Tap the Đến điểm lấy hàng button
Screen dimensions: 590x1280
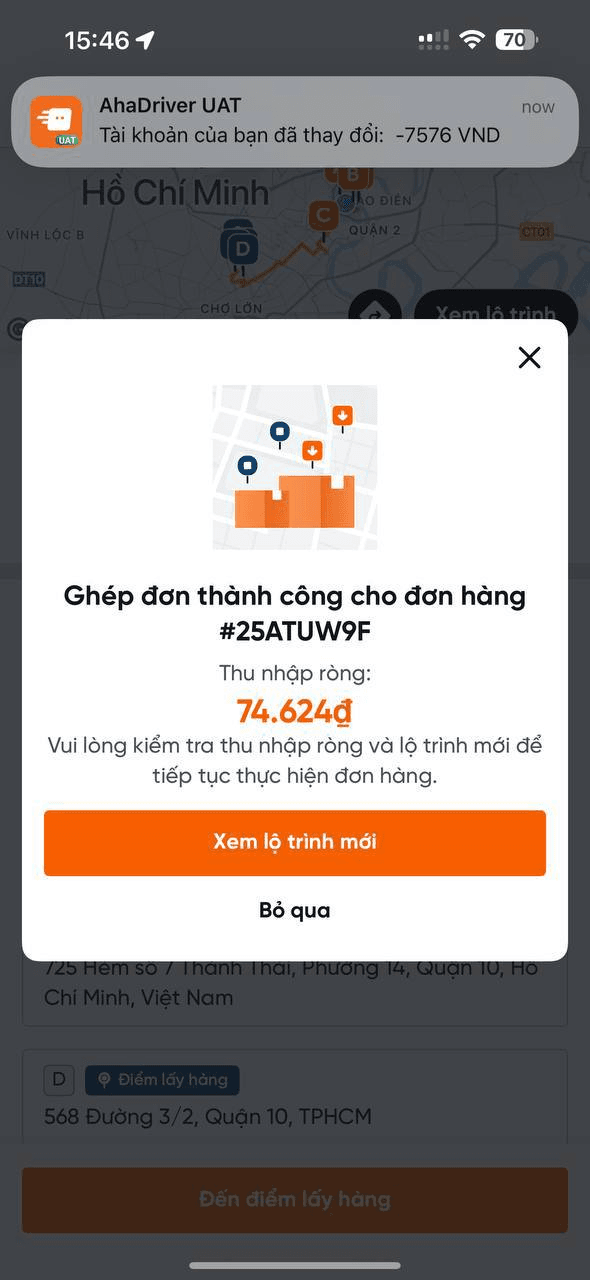[295, 1199]
